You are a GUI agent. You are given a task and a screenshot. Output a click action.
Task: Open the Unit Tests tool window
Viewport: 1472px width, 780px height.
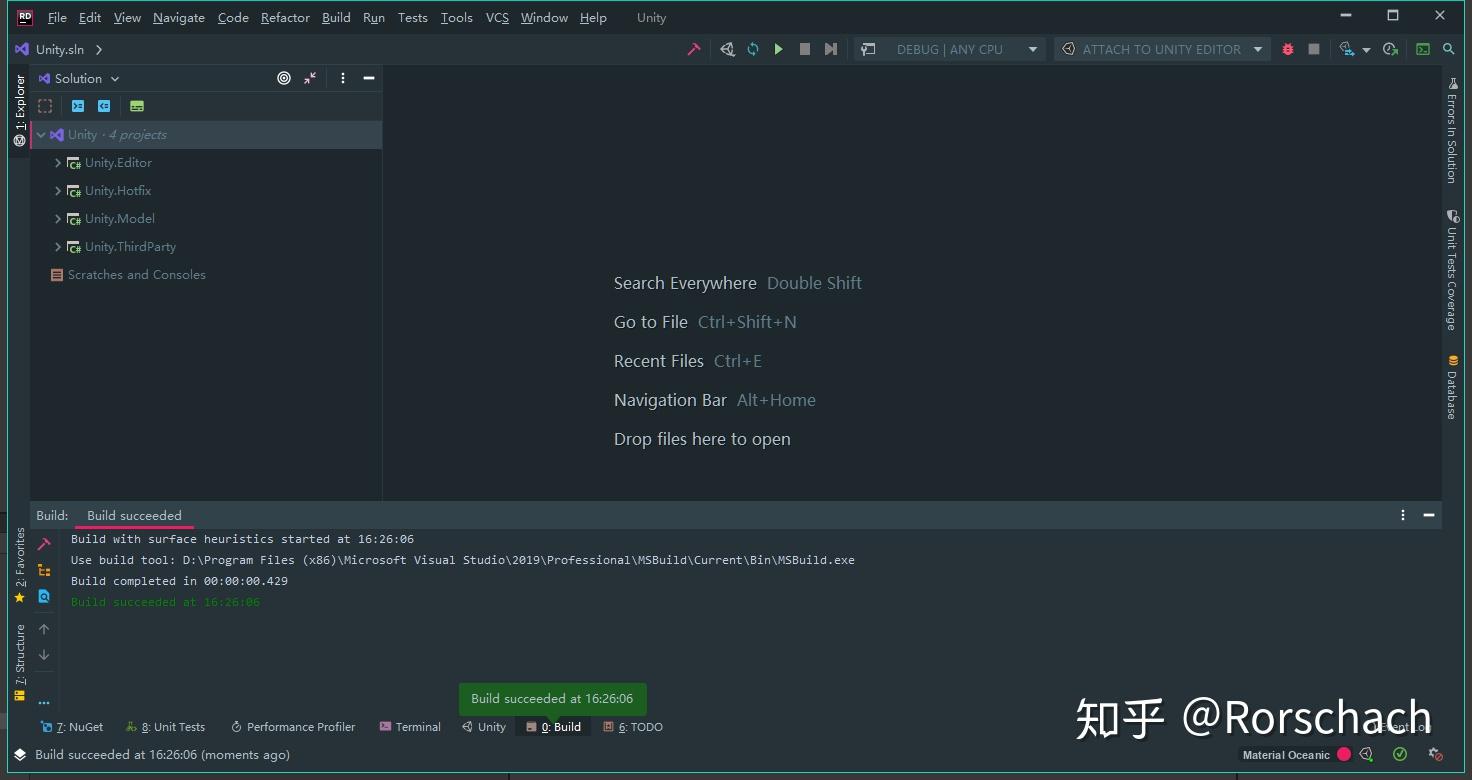[x=166, y=727]
